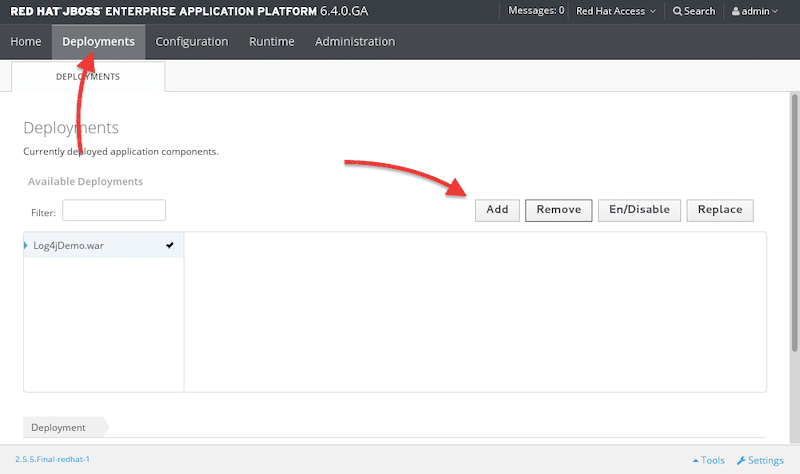Open the Administration tab
The width and height of the screenshot is (800, 474).
coord(355,42)
